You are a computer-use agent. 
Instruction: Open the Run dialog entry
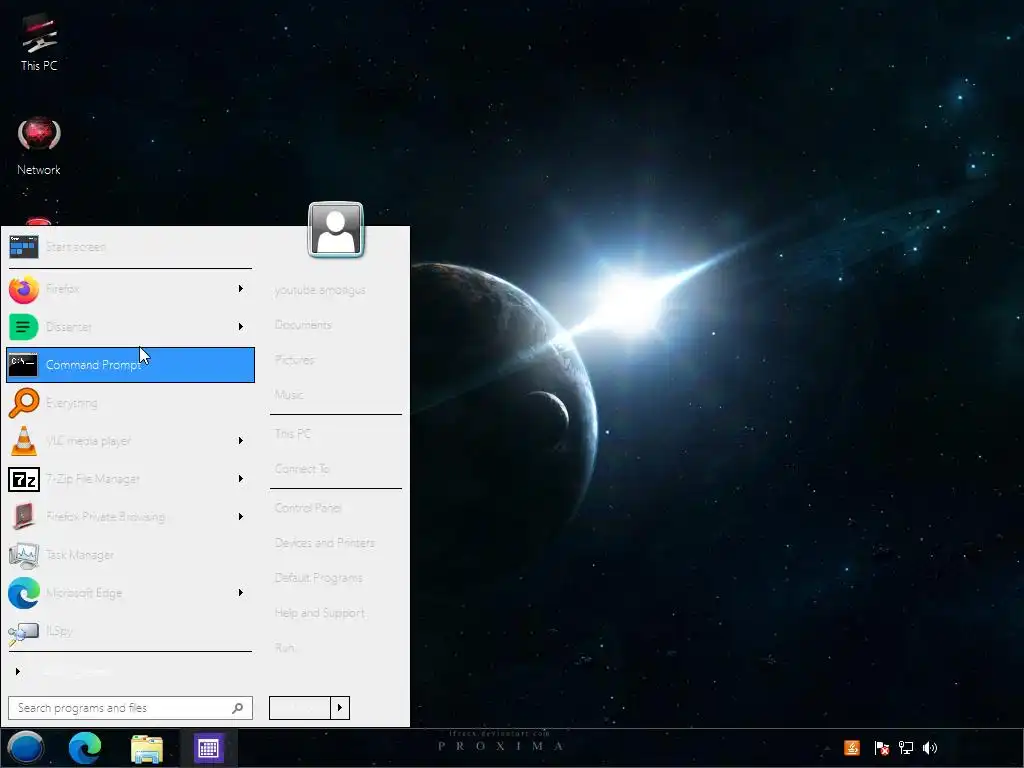(x=285, y=648)
